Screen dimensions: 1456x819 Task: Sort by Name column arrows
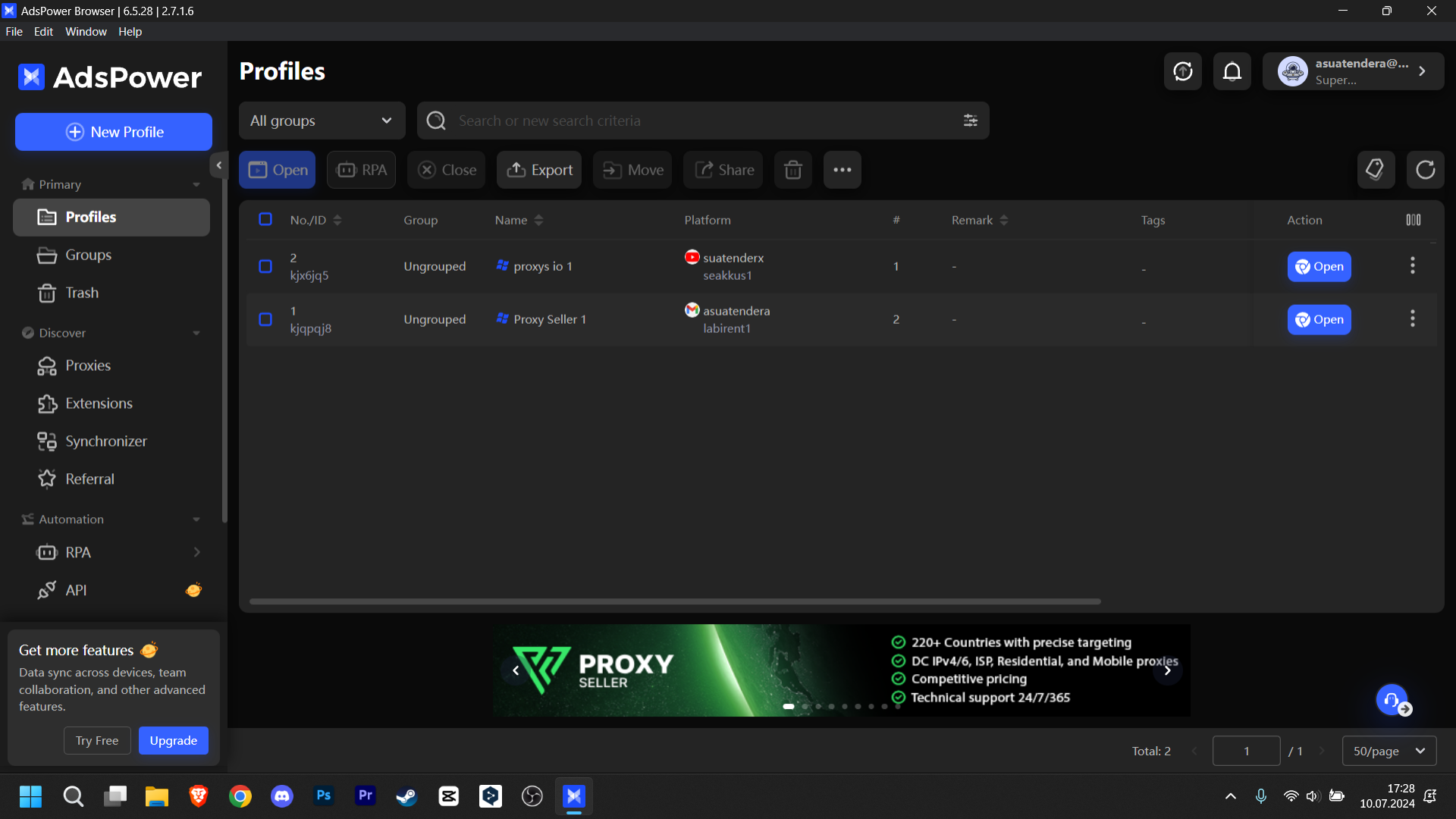pyautogui.click(x=538, y=220)
